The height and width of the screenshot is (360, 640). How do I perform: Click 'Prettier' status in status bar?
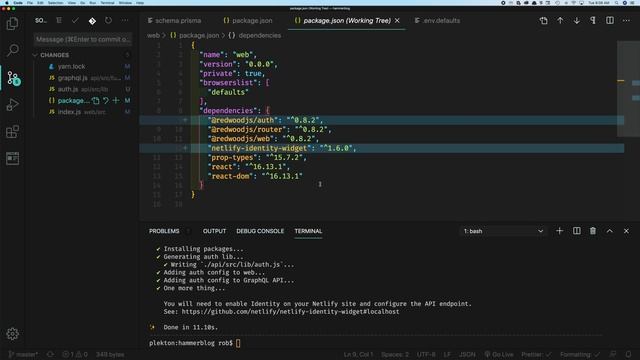click(536, 354)
